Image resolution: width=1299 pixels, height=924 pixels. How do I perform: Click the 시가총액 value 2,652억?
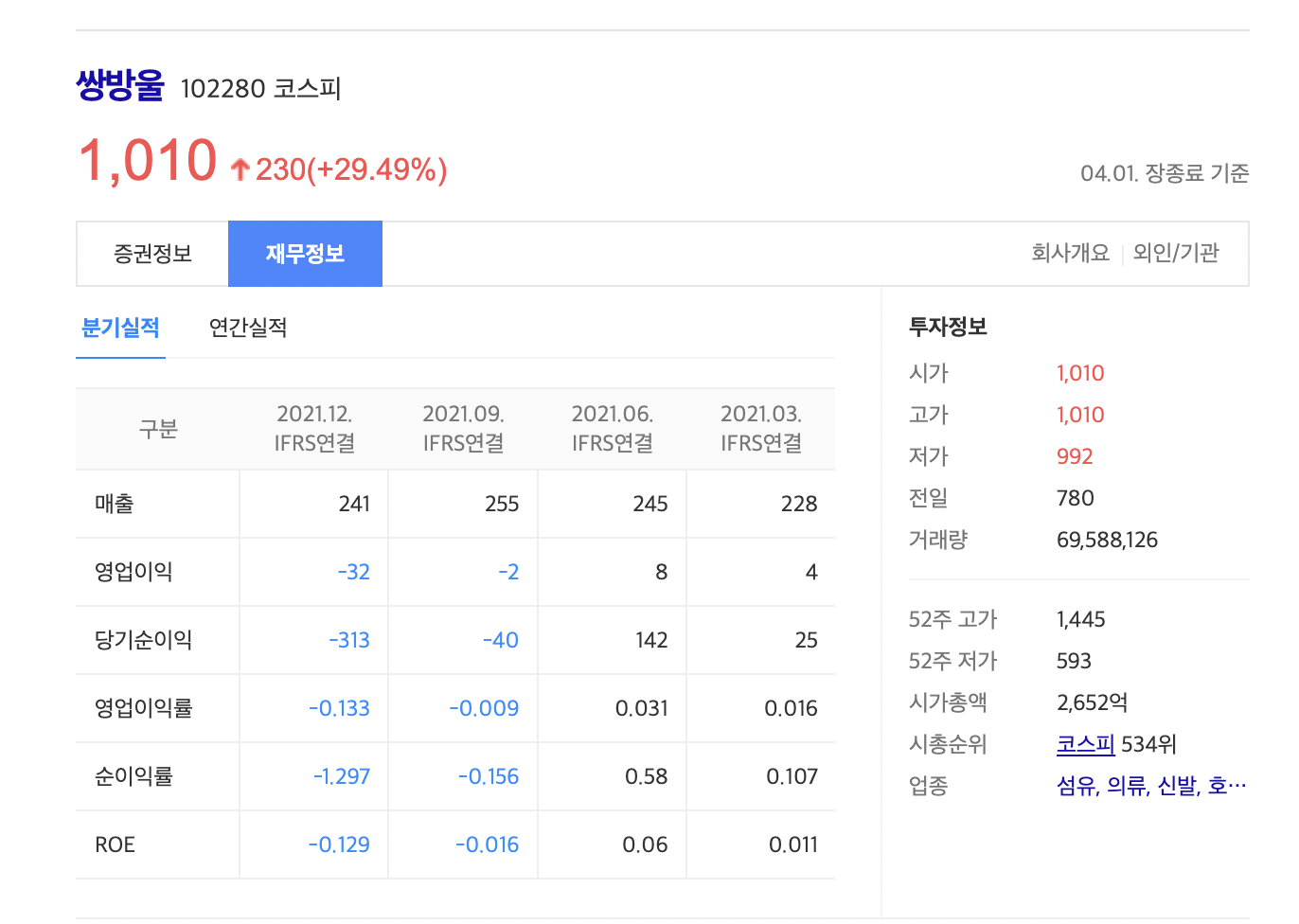pos(1092,702)
